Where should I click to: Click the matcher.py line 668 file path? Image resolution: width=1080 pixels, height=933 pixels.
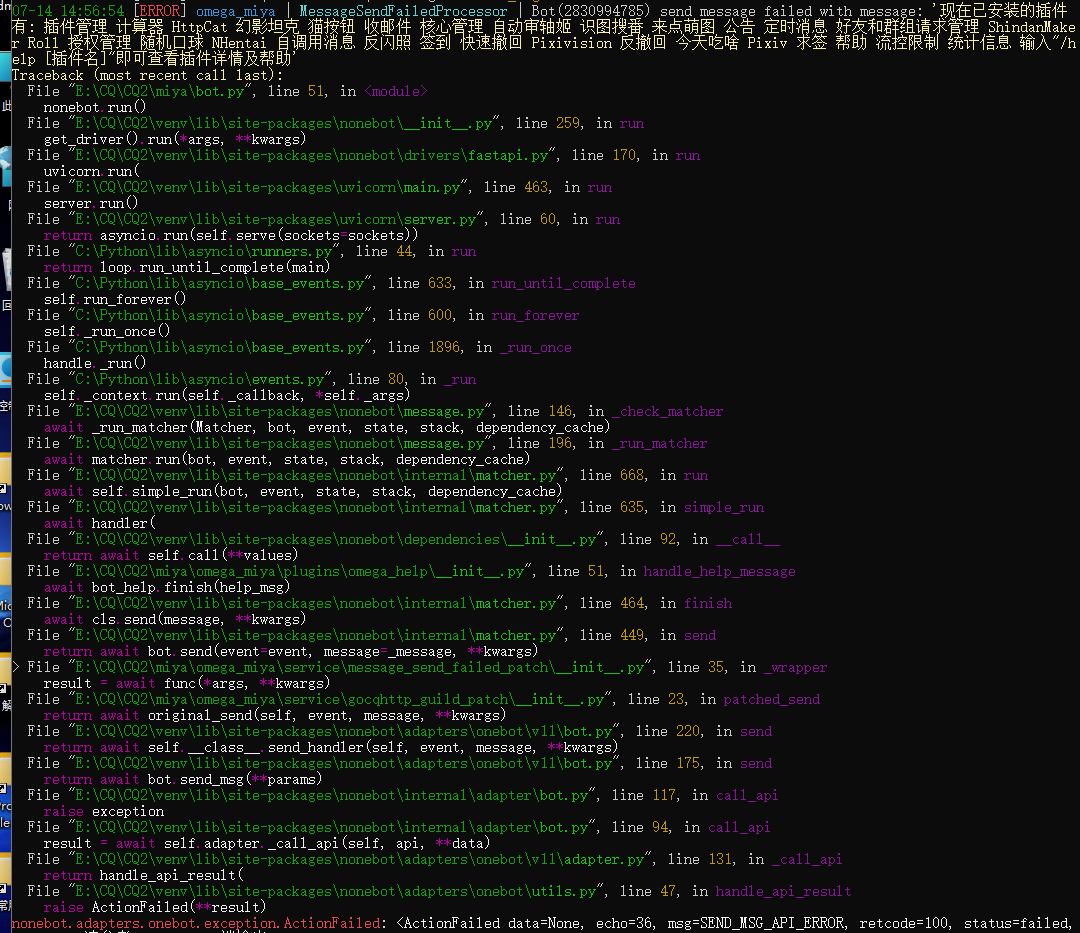coord(300,475)
